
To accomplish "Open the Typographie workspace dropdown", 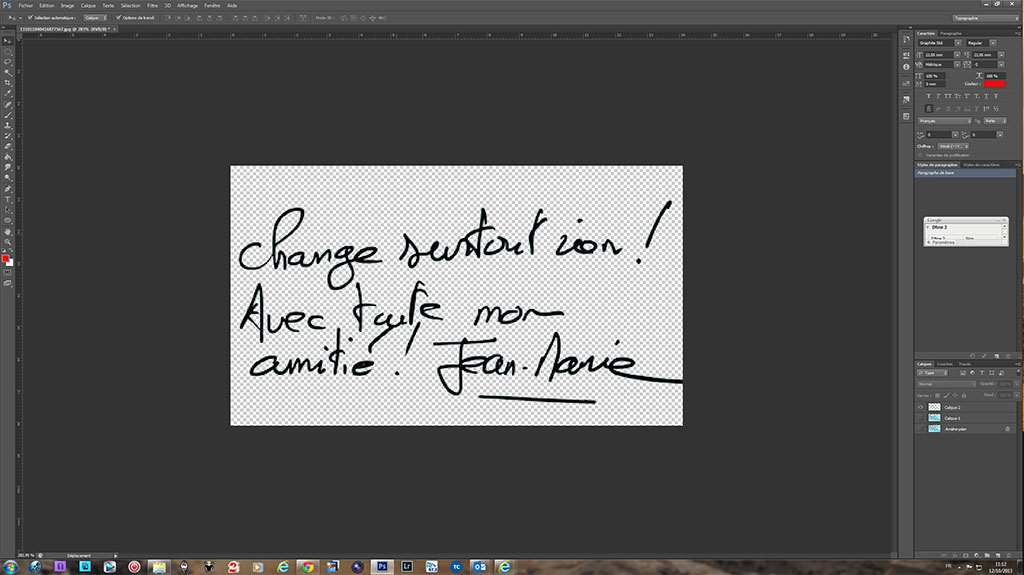I will [985, 18].
